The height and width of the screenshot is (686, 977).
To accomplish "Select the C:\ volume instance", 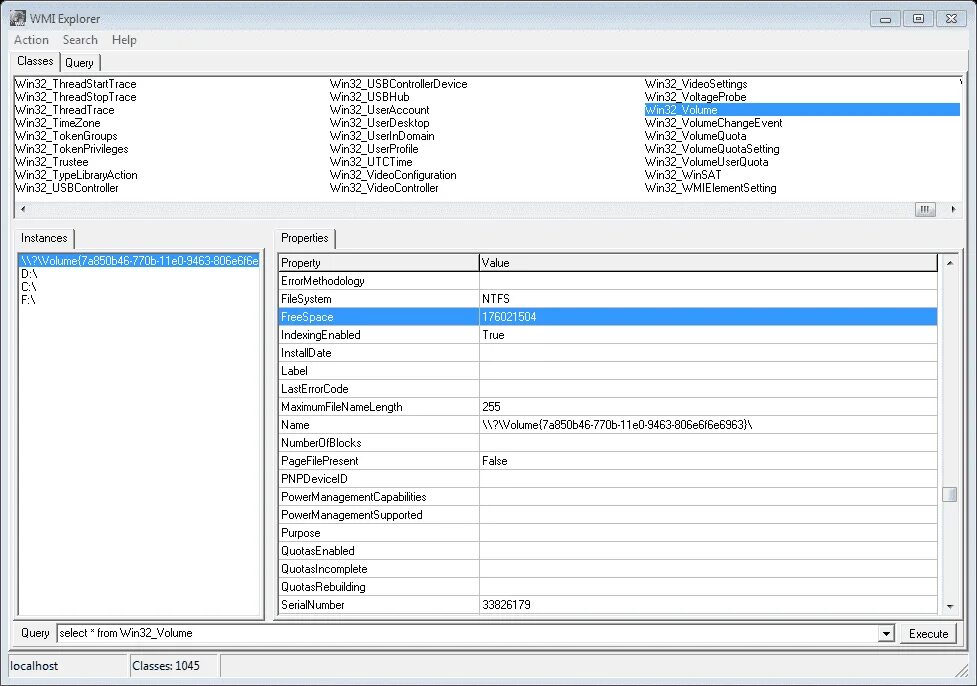I will (x=29, y=287).
